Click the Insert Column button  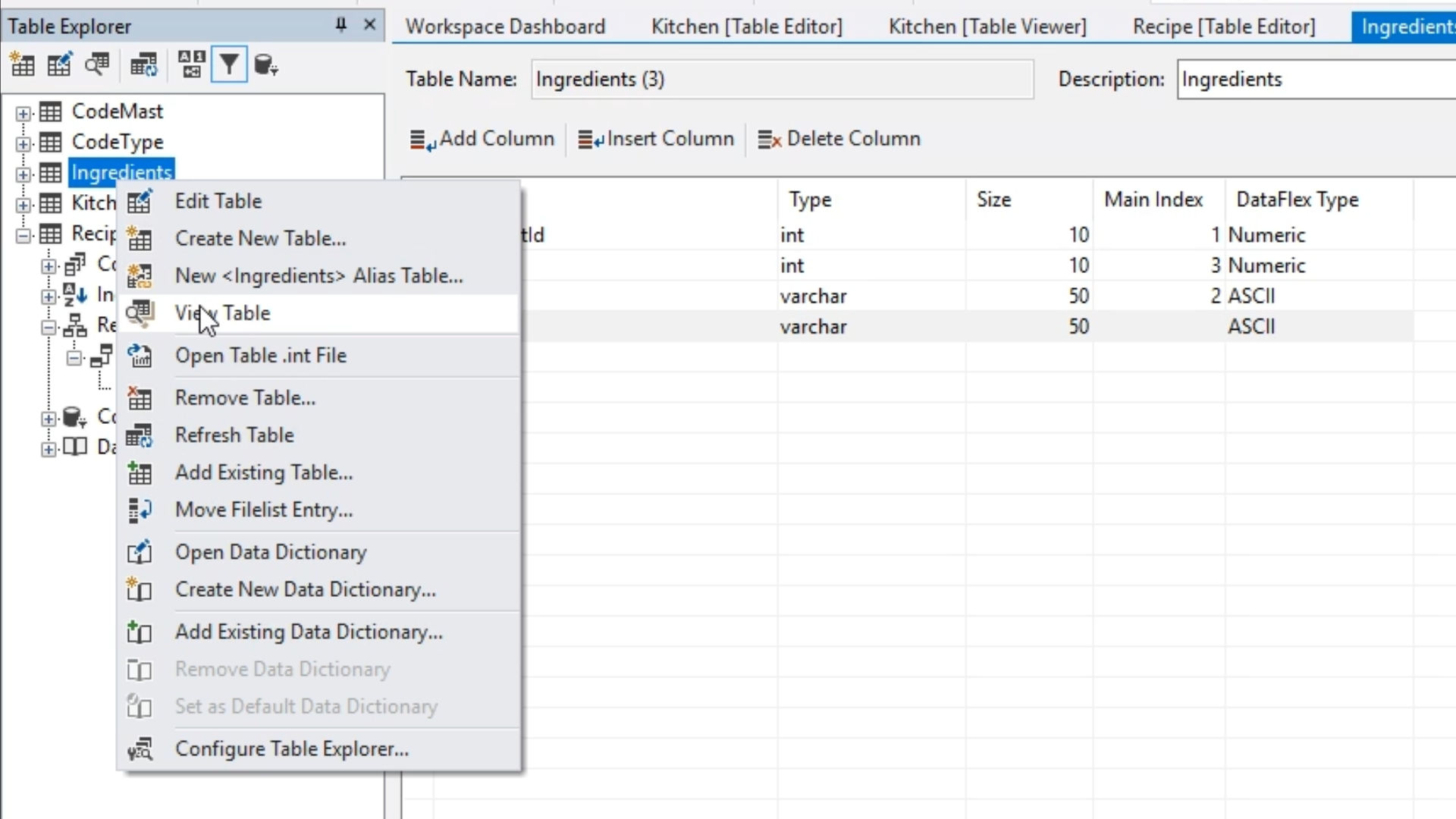[x=656, y=139]
